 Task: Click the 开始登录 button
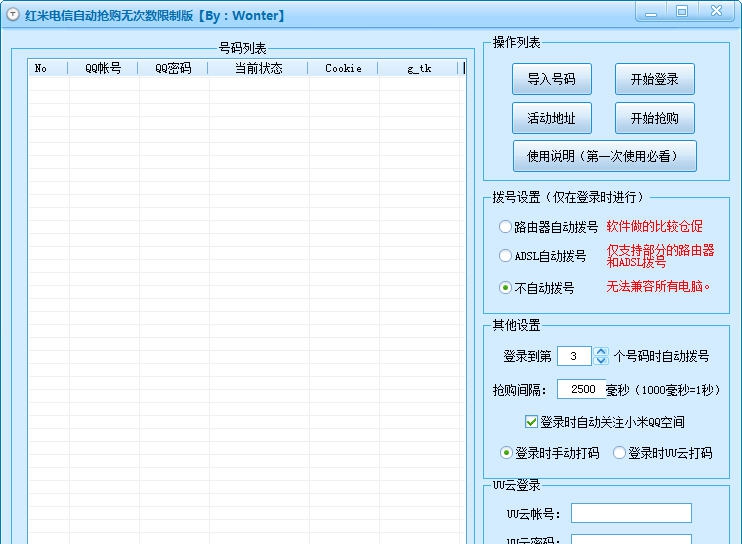click(x=654, y=79)
